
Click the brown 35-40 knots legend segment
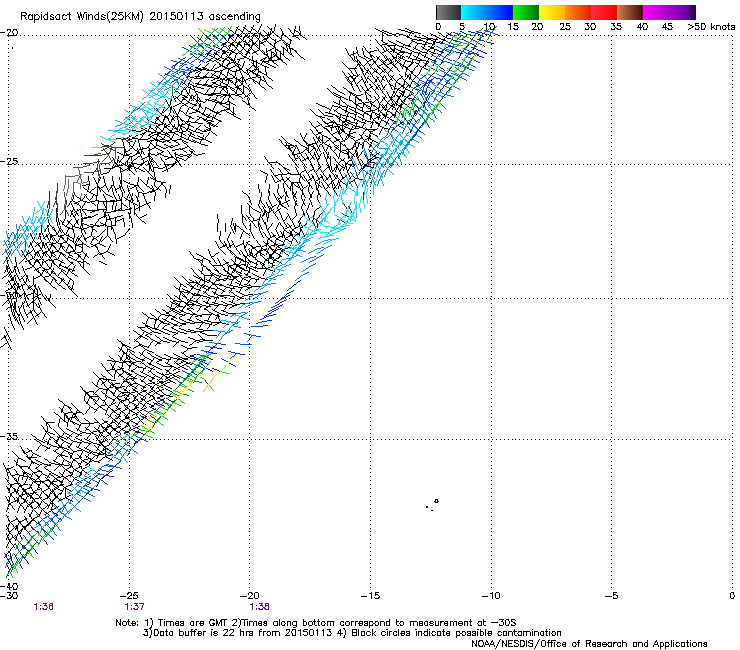[630, 12]
